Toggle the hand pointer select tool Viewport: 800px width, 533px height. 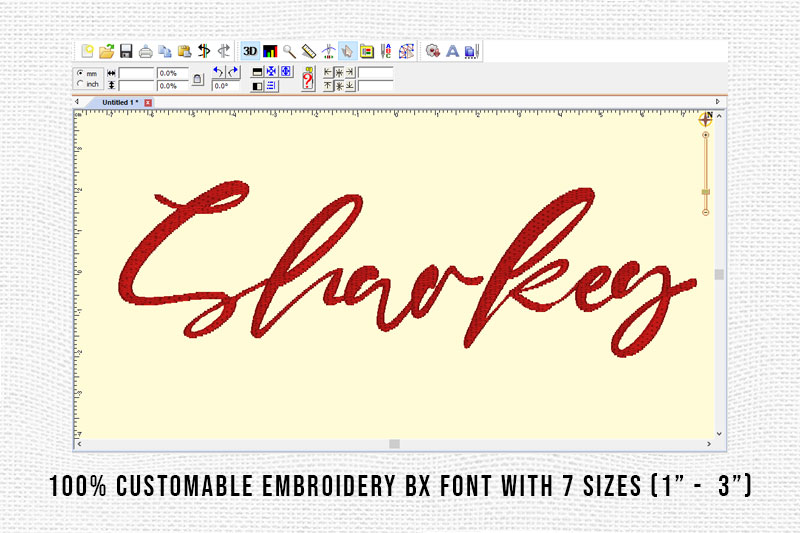pyautogui.click(x=347, y=51)
